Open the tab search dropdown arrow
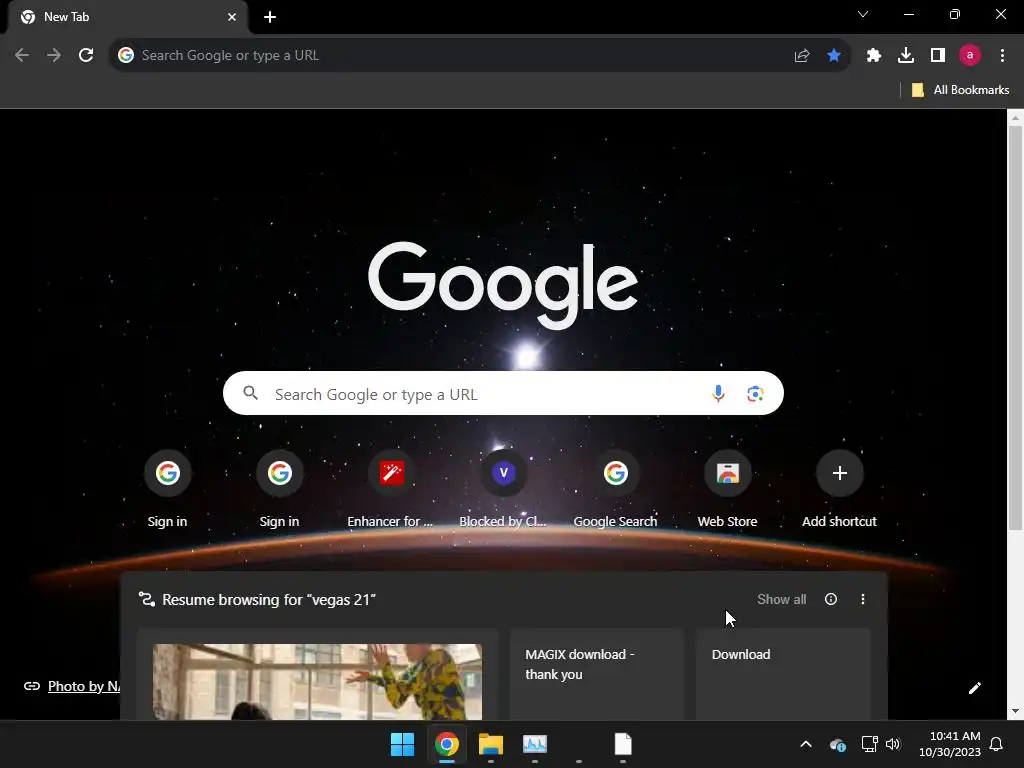The width and height of the screenshot is (1024, 768). point(863,14)
